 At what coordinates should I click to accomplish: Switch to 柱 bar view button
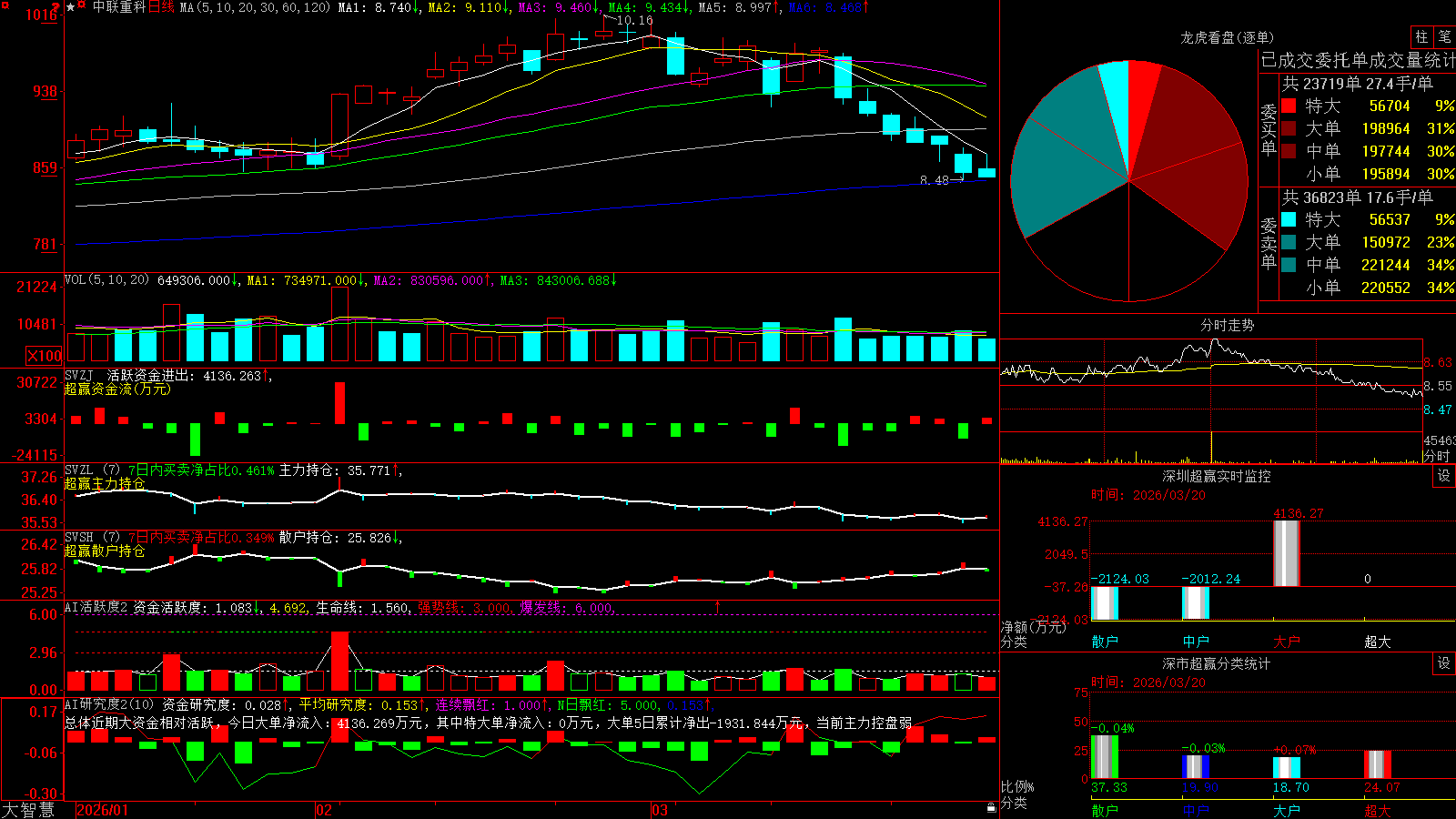point(1421,37)
